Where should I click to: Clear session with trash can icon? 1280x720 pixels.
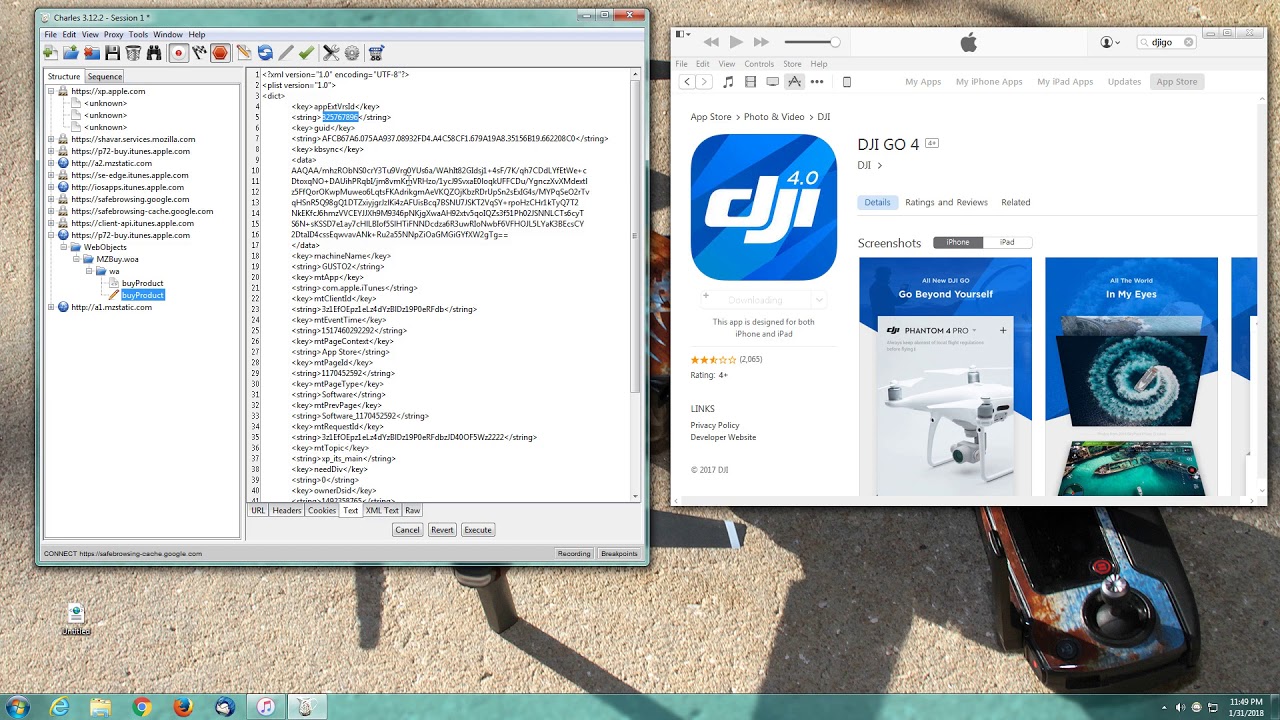pos(133,53)
